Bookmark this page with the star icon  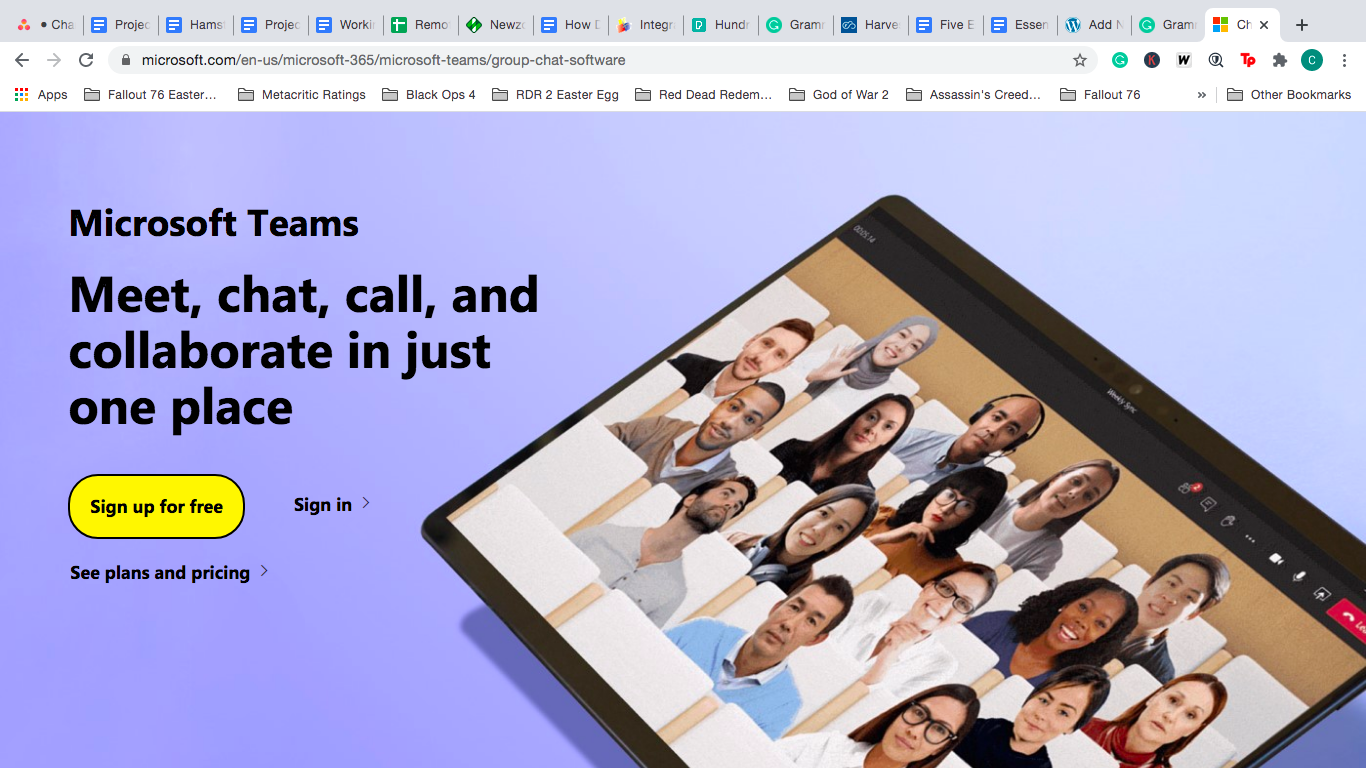(1080, 60)
